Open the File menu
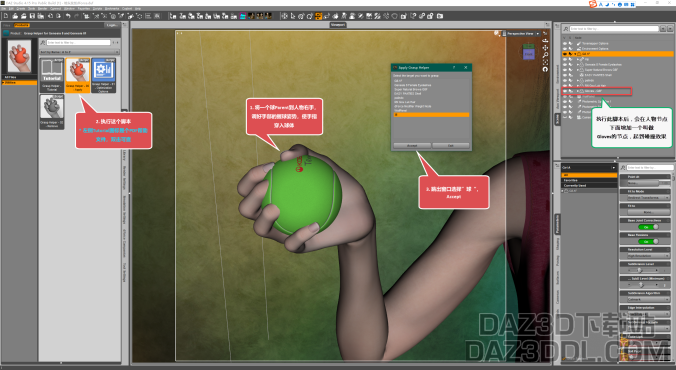The width and height of the screenshot is (676, 370). 4,9
